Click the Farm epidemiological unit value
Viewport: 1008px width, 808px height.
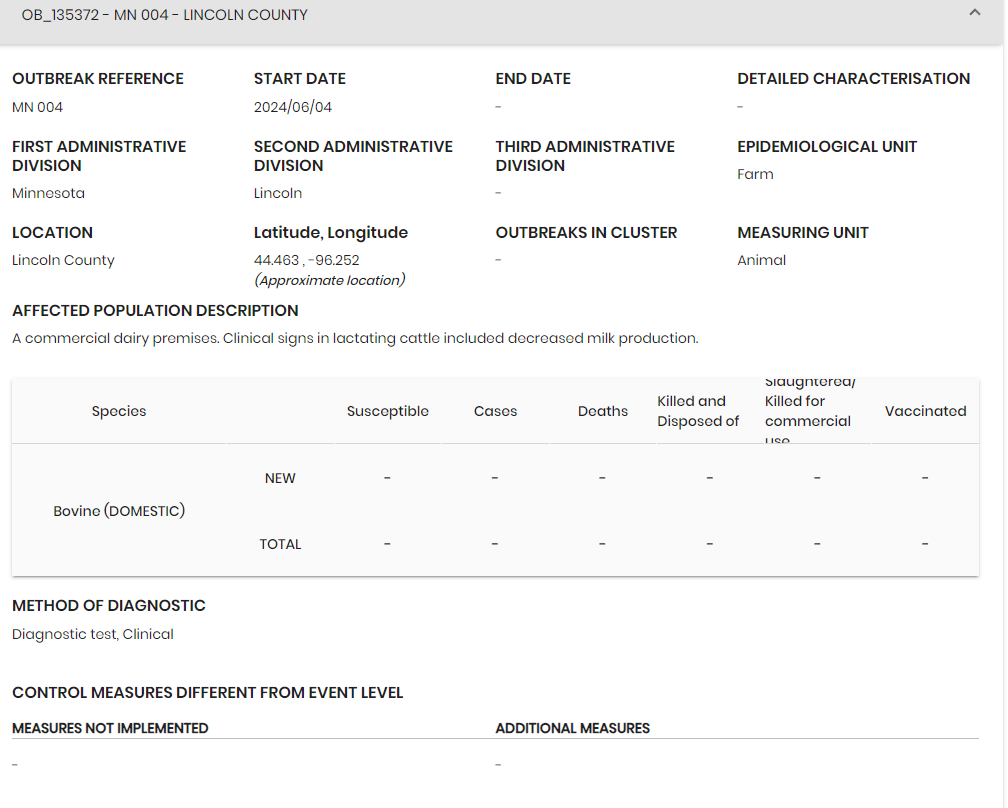click(x=755, y=174)
